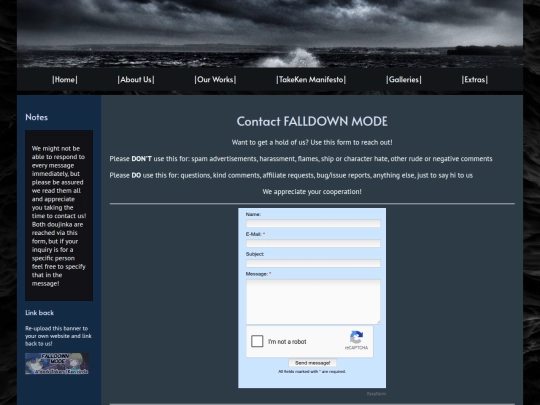540x405 pixels.
Task: Click the Send message! button
Action: pyautogui.click(x=312, y=363)
